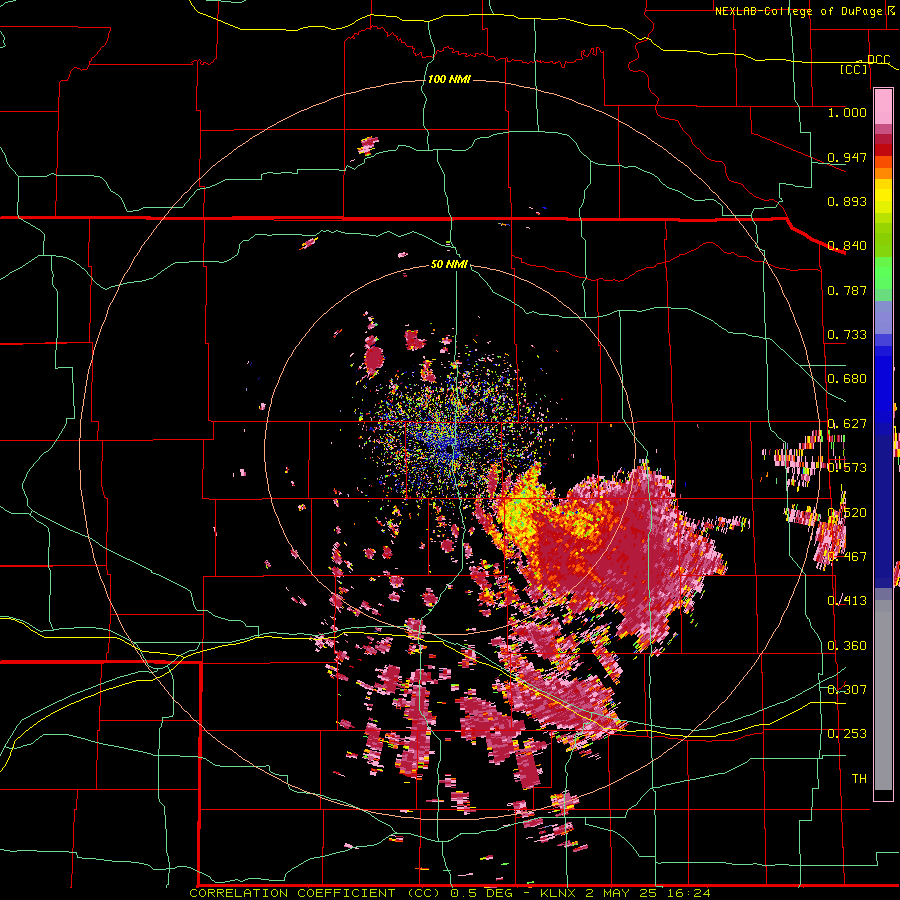The height and width of the screenshot is (900, 900).
Task: Click the KLNX 2 MAY 25 16:24 timestamp
Action: [625, 893]
